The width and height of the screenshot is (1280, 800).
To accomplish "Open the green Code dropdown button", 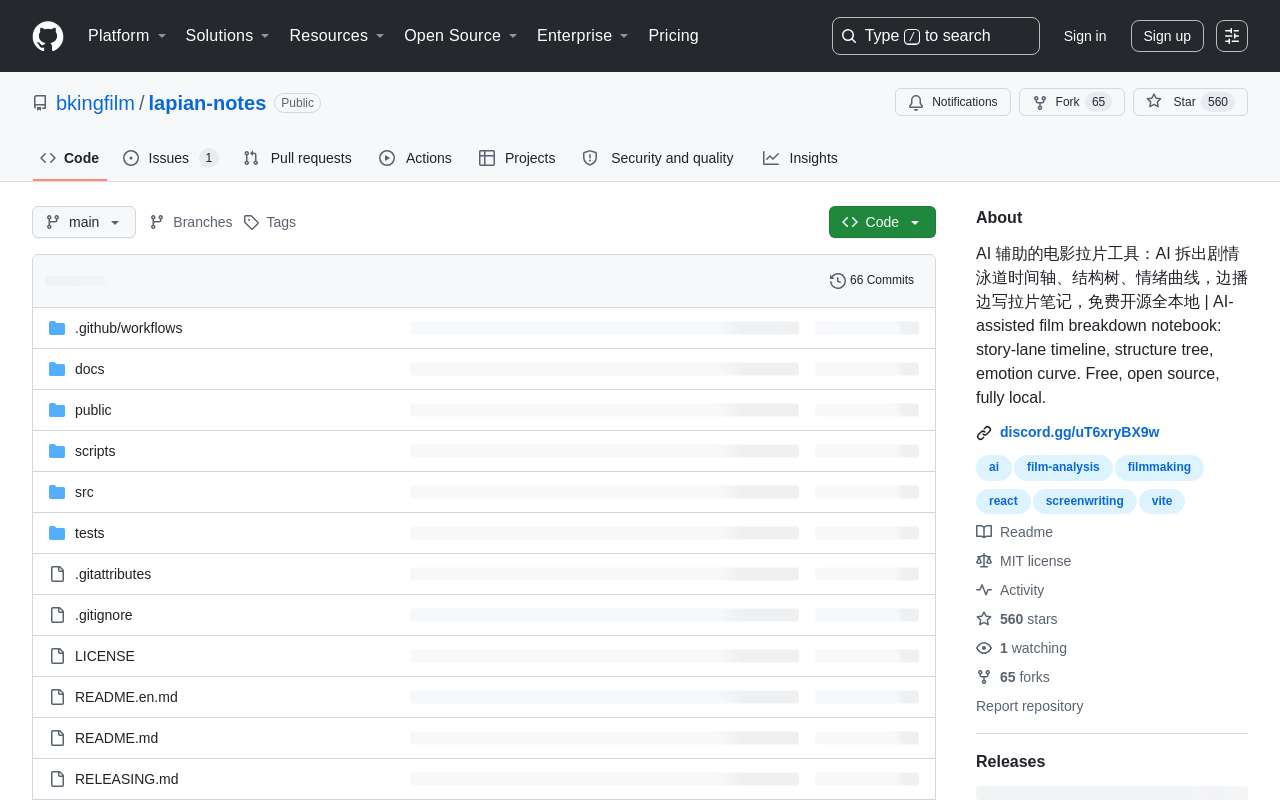I will 882,222.
